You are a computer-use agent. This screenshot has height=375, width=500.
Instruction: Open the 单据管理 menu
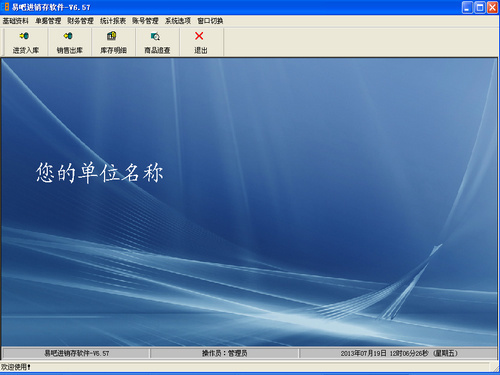(x=48, y=21)
